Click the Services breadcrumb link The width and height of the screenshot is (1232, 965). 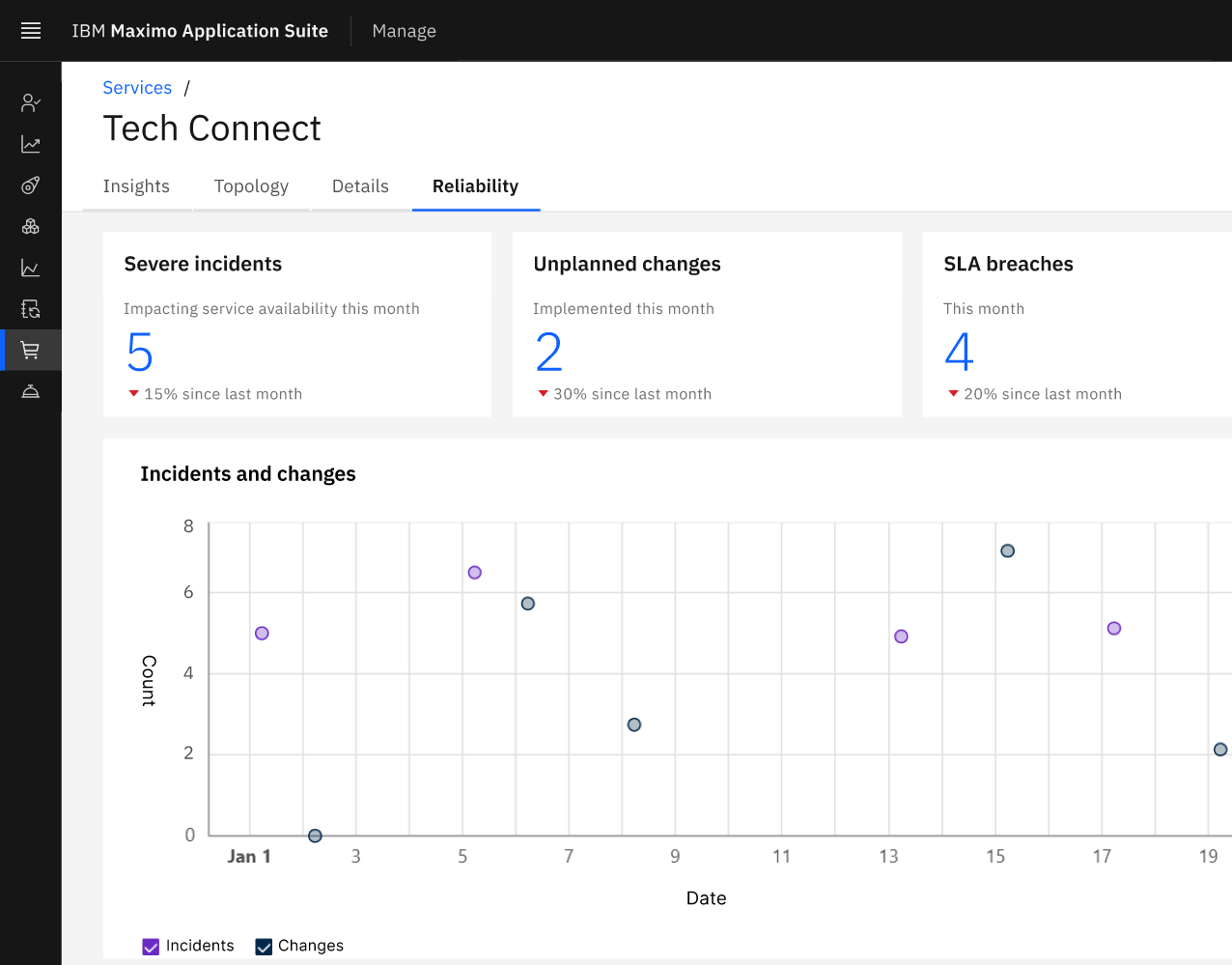coord(137,88)
